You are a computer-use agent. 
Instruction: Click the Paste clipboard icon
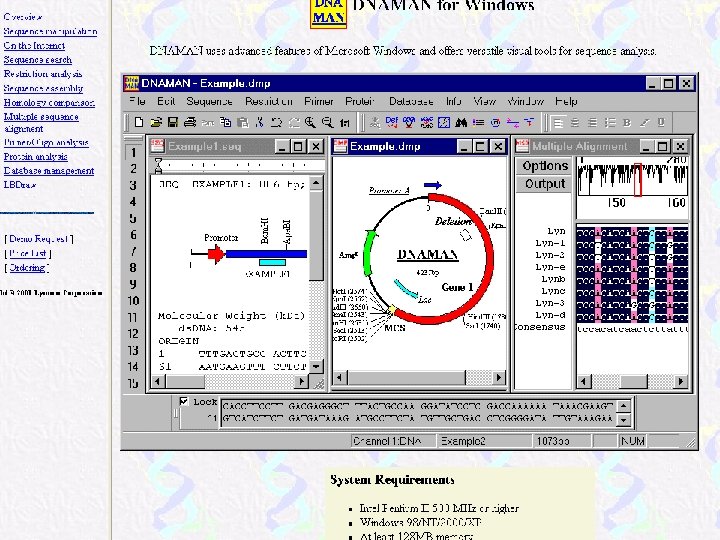click(243, 122)
